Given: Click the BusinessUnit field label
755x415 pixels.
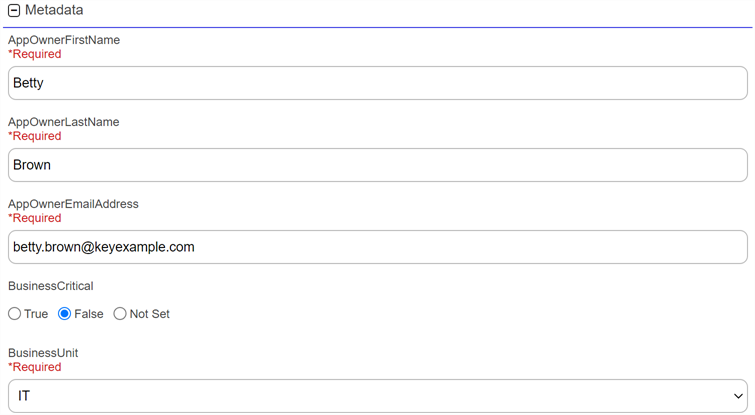Looking at the screenshot, I should tap(43, 353).
